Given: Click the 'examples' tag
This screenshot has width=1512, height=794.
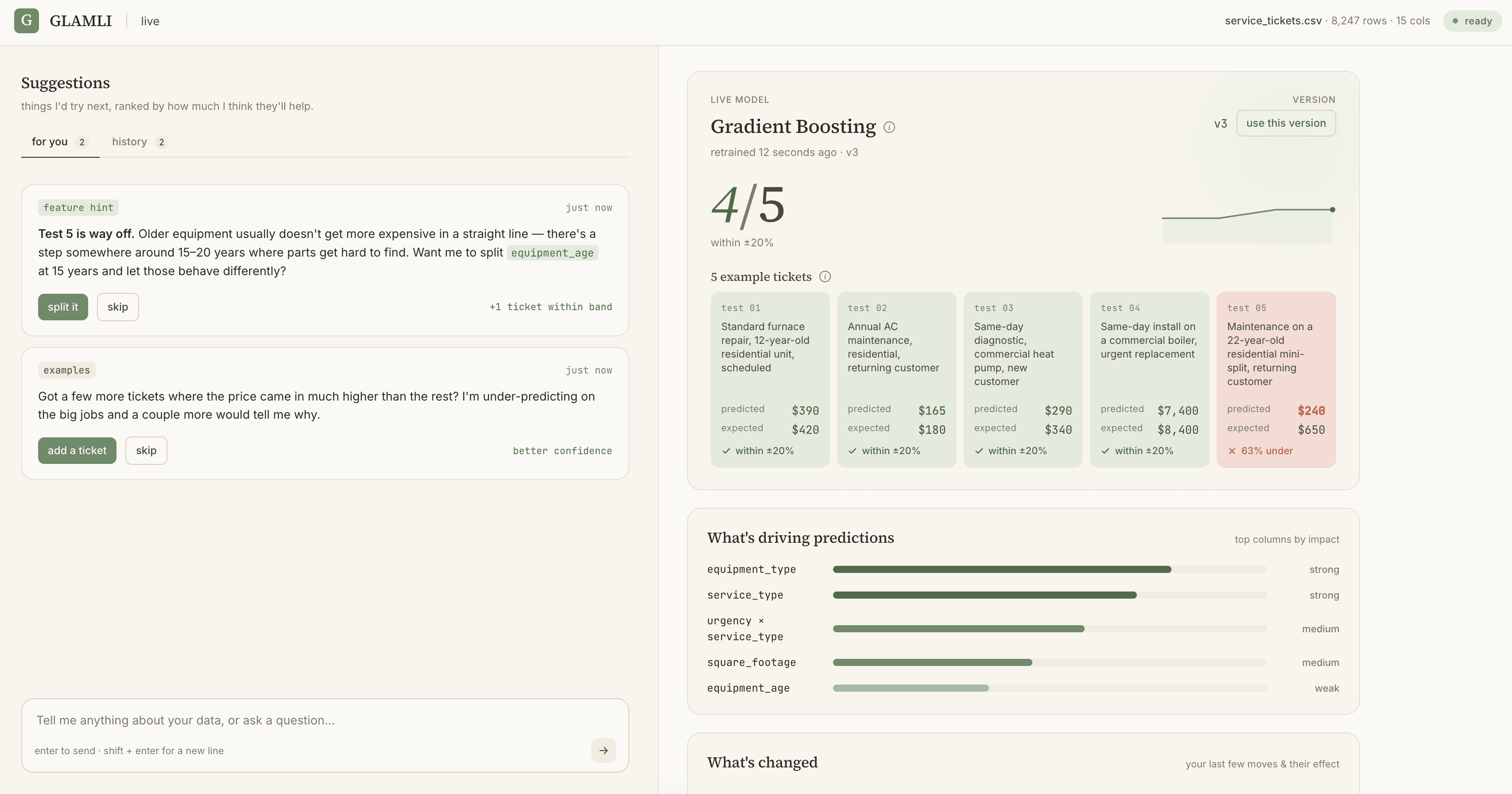Looking at the screenshot, I should click(x=66, y=370).
